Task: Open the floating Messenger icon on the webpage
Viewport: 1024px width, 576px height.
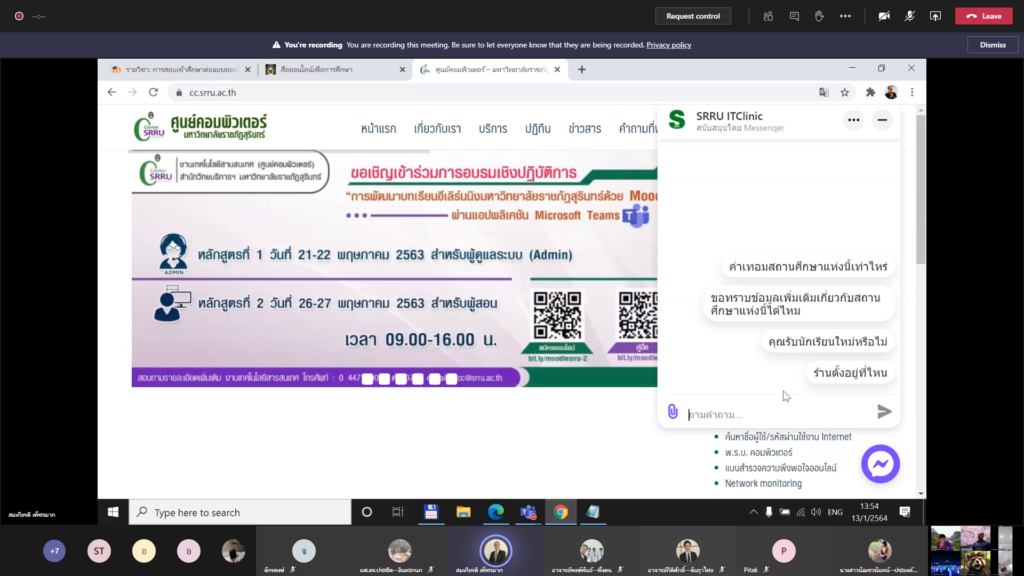Action: click(880, 463)
